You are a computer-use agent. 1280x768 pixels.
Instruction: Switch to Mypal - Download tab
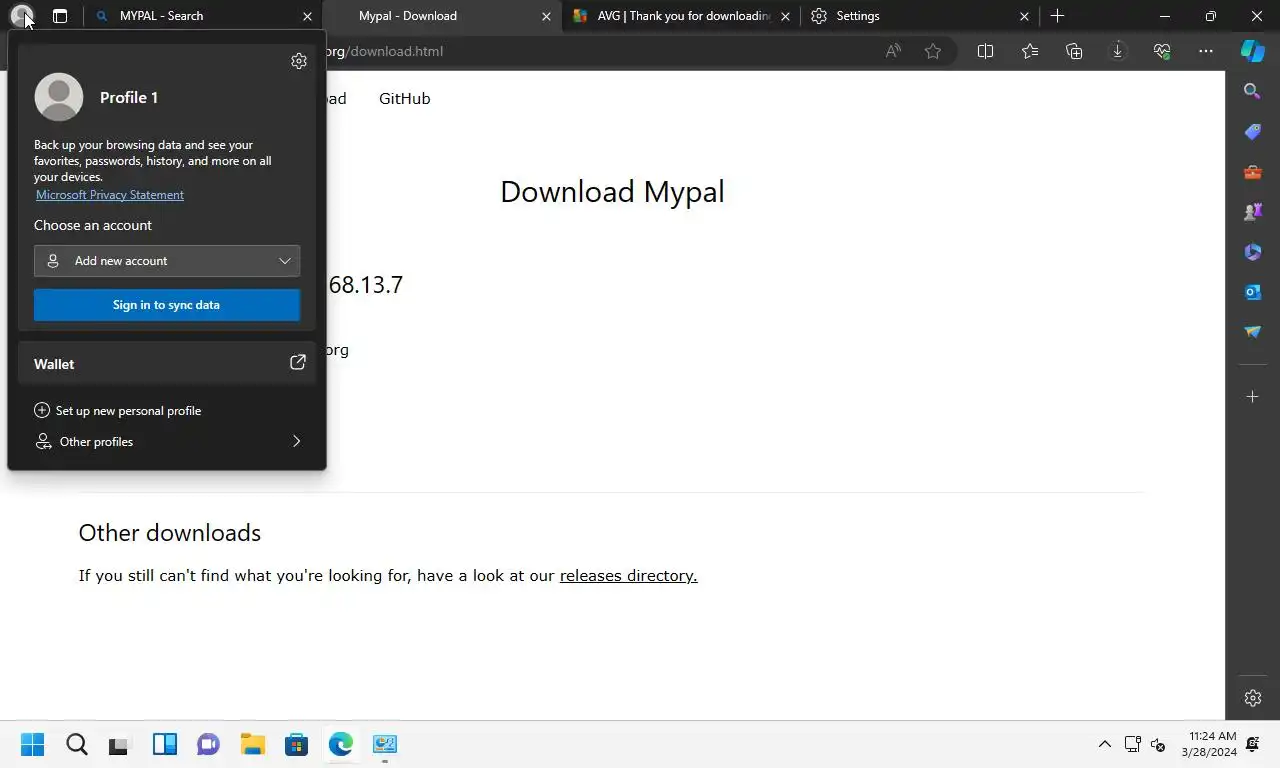point(441,16)
